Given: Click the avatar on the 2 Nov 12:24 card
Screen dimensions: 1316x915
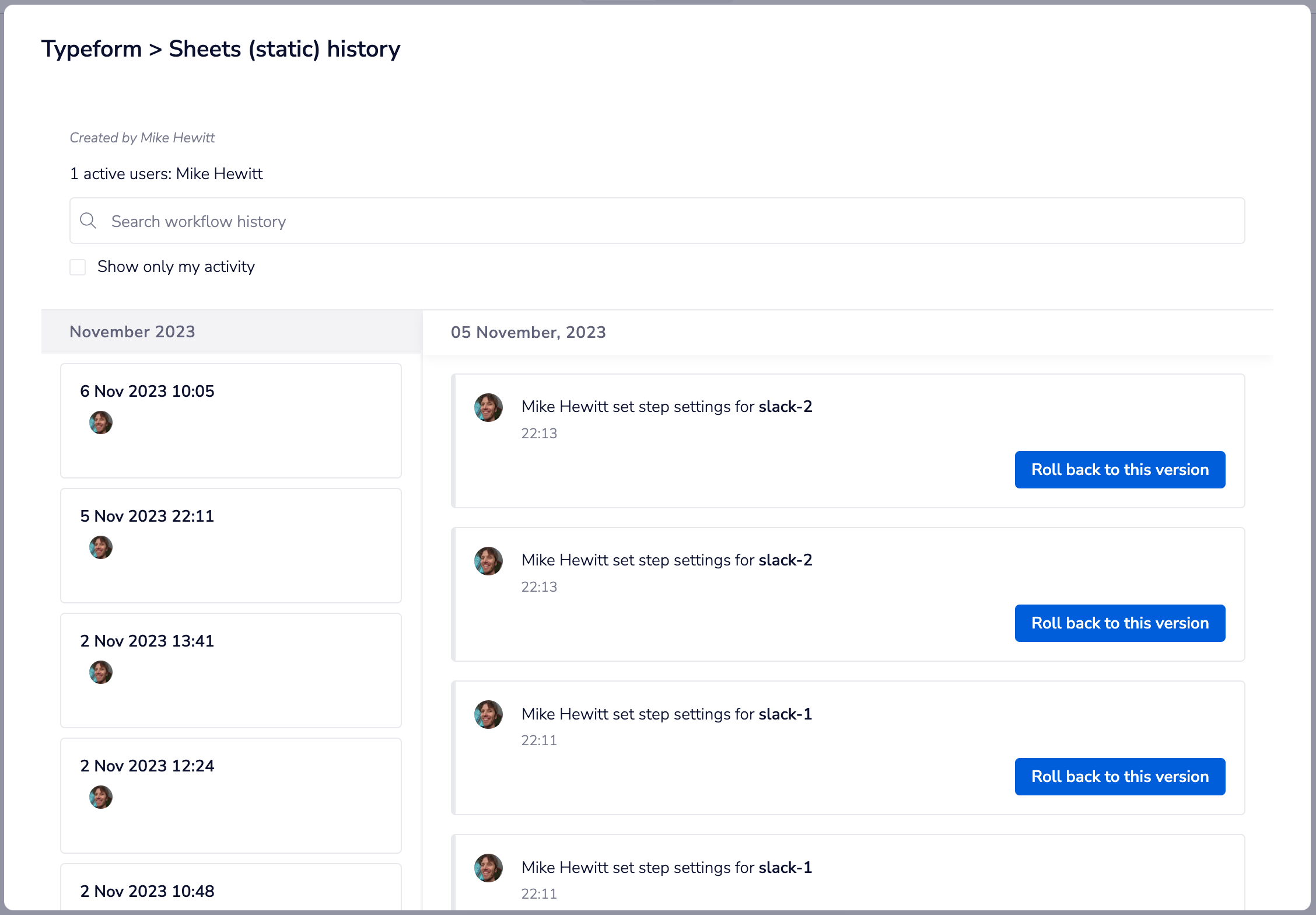Looking at the screenshot, I should coord(100,797).
